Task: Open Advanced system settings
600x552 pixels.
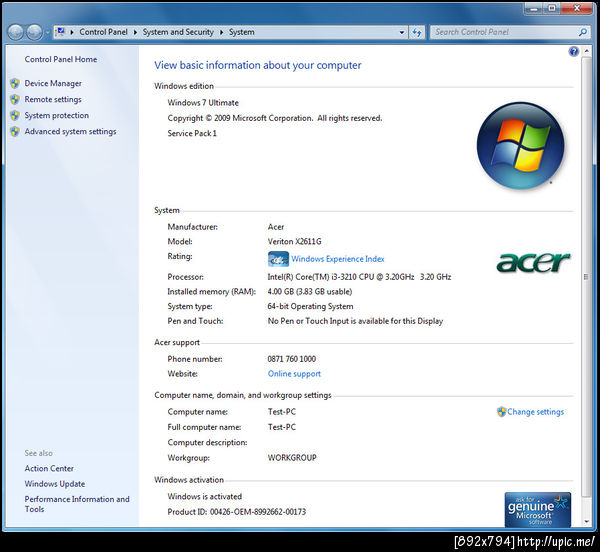Action: [x=70, y=132]
